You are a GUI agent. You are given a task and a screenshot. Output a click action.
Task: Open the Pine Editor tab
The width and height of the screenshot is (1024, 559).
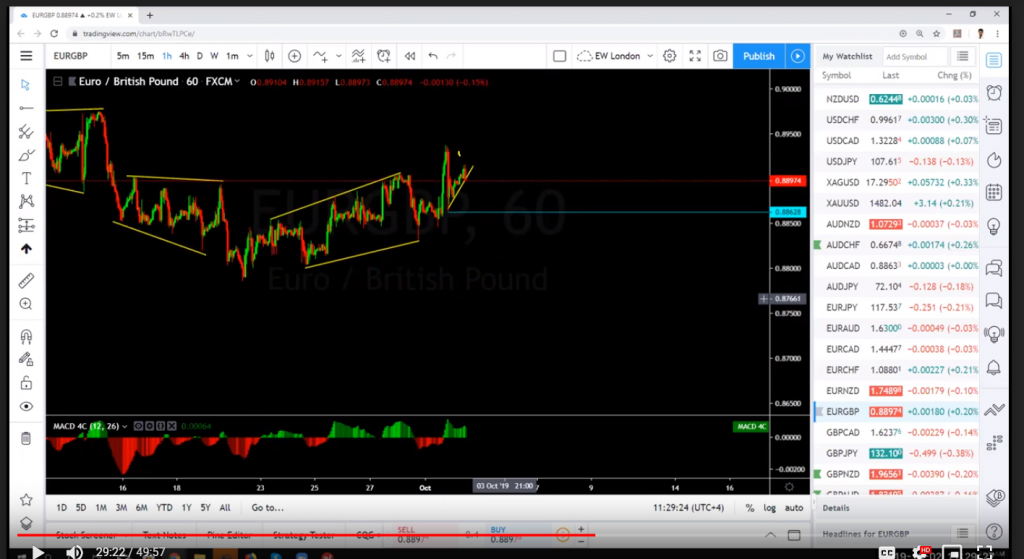(x=229, y=535)
